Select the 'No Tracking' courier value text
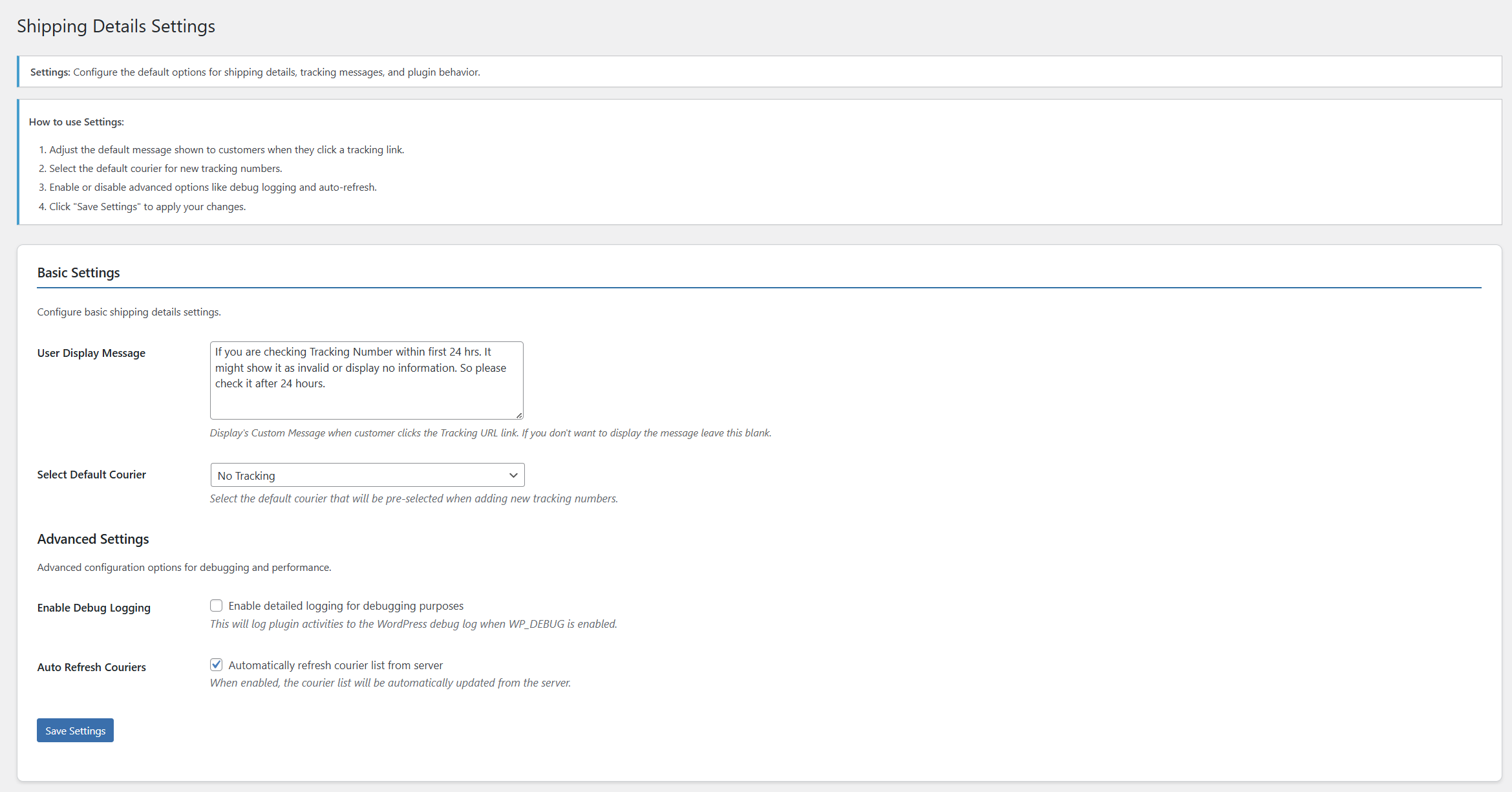This screenshot has width=1512, height=792. [x=246, y=476]
